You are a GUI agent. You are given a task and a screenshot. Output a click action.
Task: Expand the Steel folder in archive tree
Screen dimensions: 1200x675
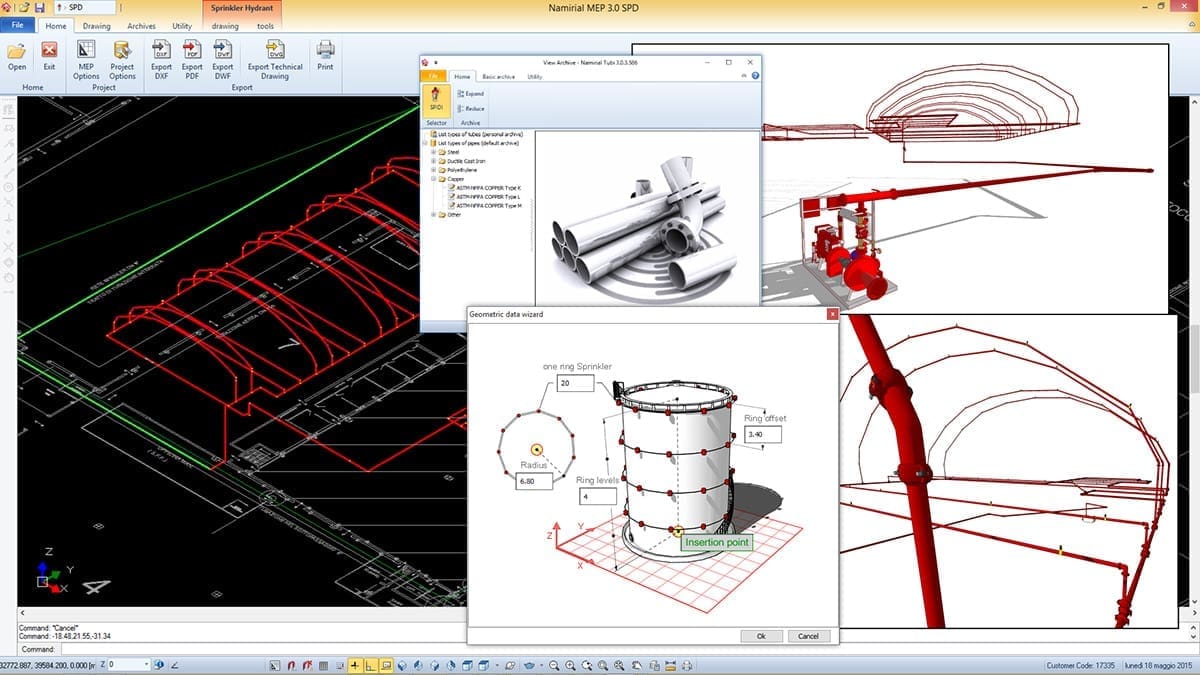click(434, 152)
